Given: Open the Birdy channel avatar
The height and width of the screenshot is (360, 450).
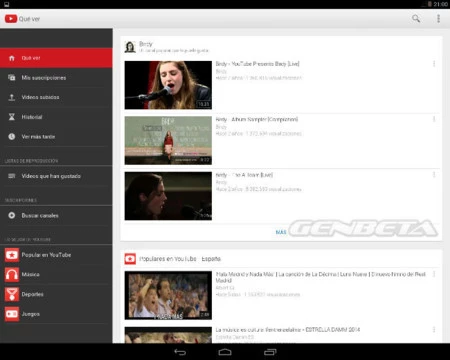Looking at the screenshot, I should coord(130,47).
